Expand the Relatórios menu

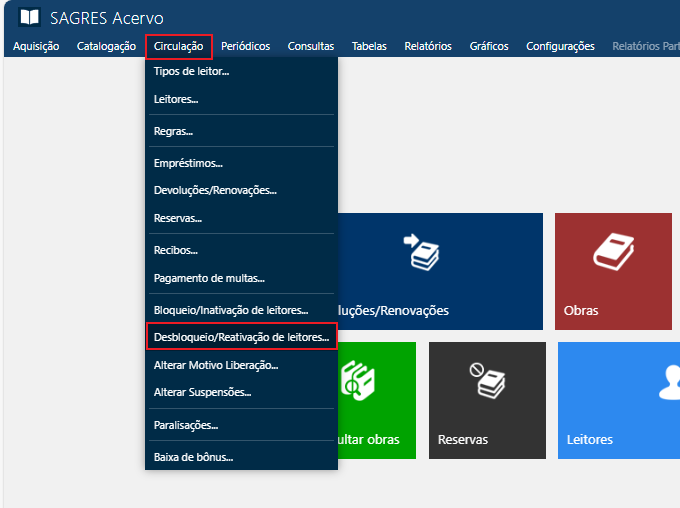point(427,46)
